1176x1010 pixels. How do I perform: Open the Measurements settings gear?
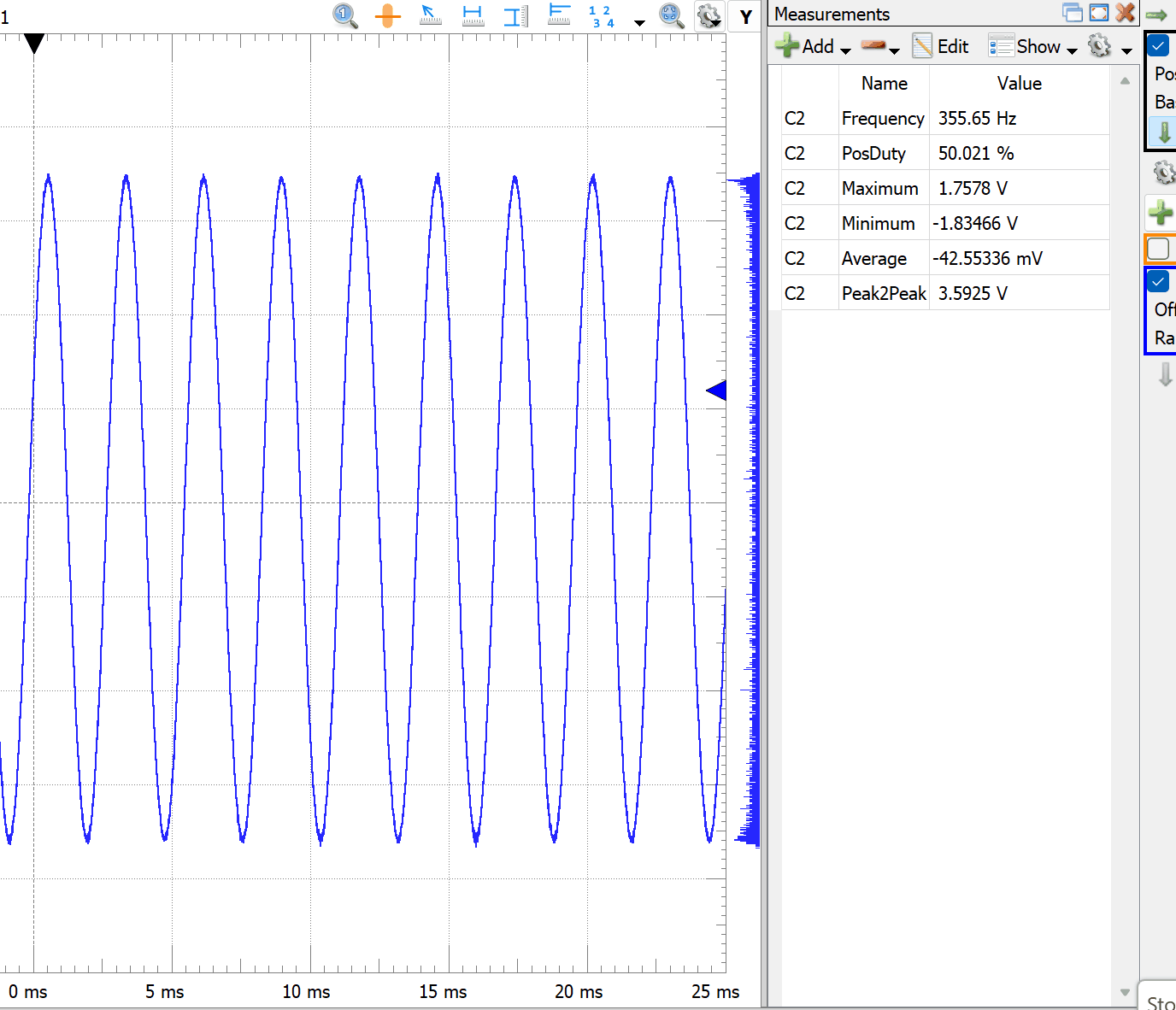coord(1100,45)
